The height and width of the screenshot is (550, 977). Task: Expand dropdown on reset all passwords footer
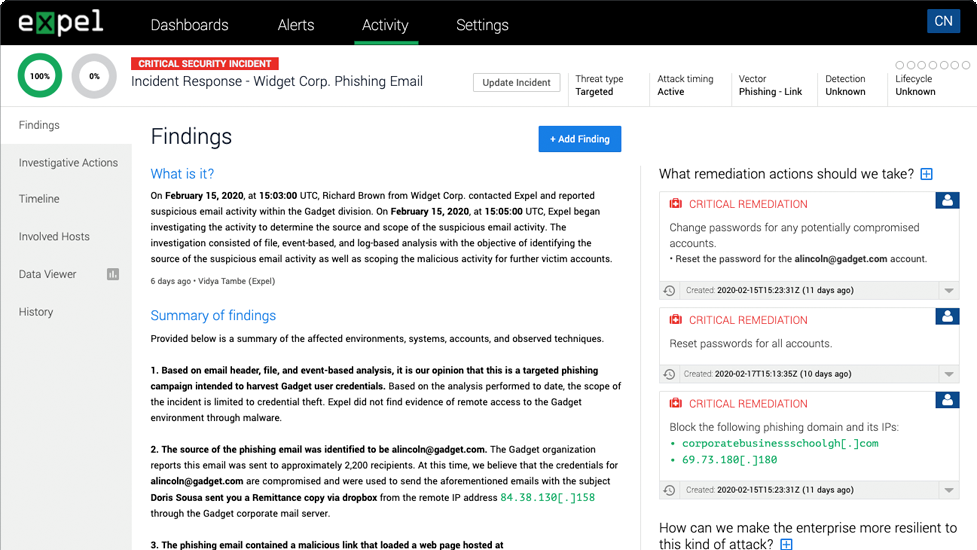pyautogui.click(x=948, y=374)
